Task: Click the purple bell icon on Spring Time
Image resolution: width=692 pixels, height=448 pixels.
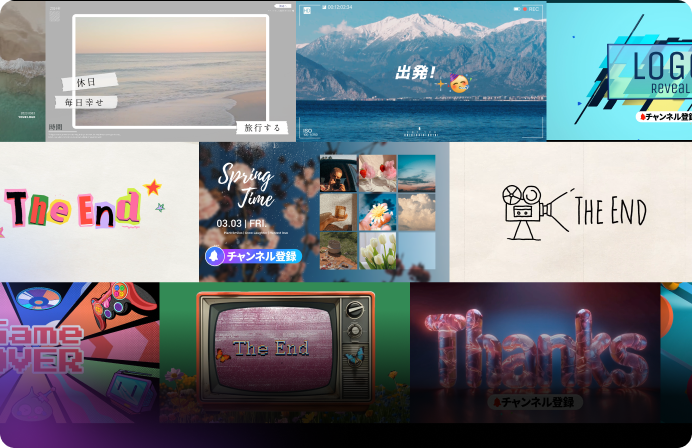Action: 213,256
